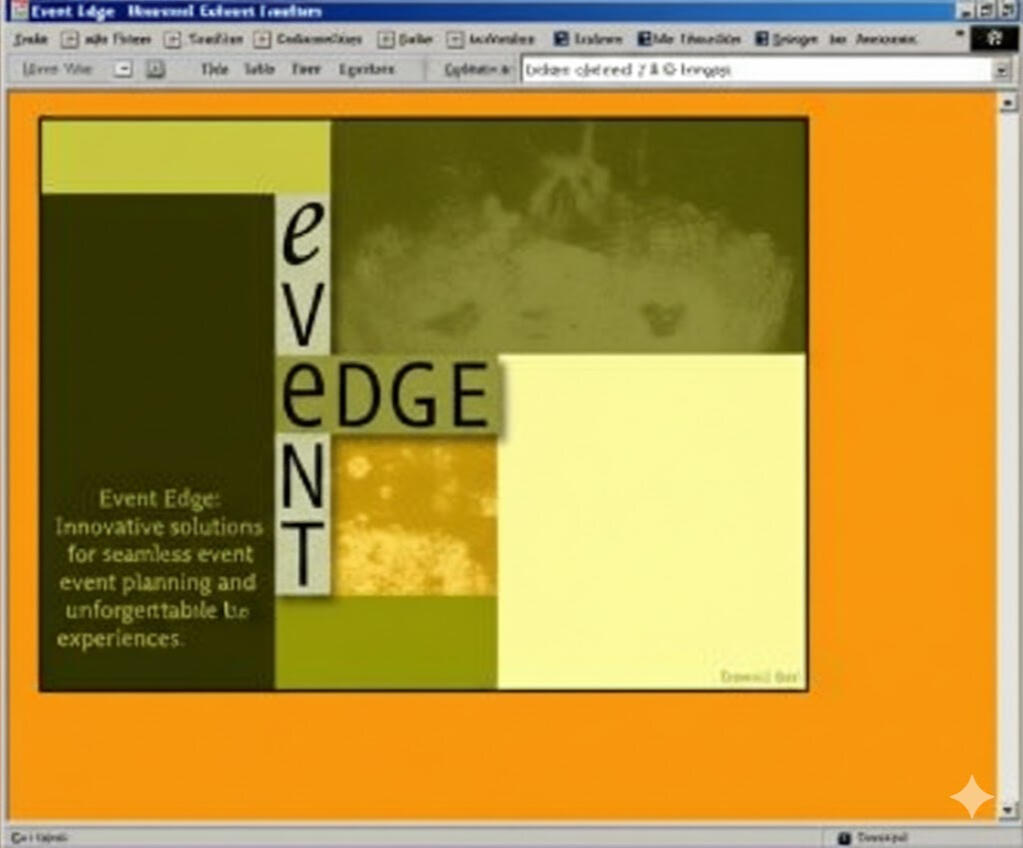Screen dimensions: 1023x848
Task: Click the small page icon in the second toolbar
Action: (x=155, y=70)
